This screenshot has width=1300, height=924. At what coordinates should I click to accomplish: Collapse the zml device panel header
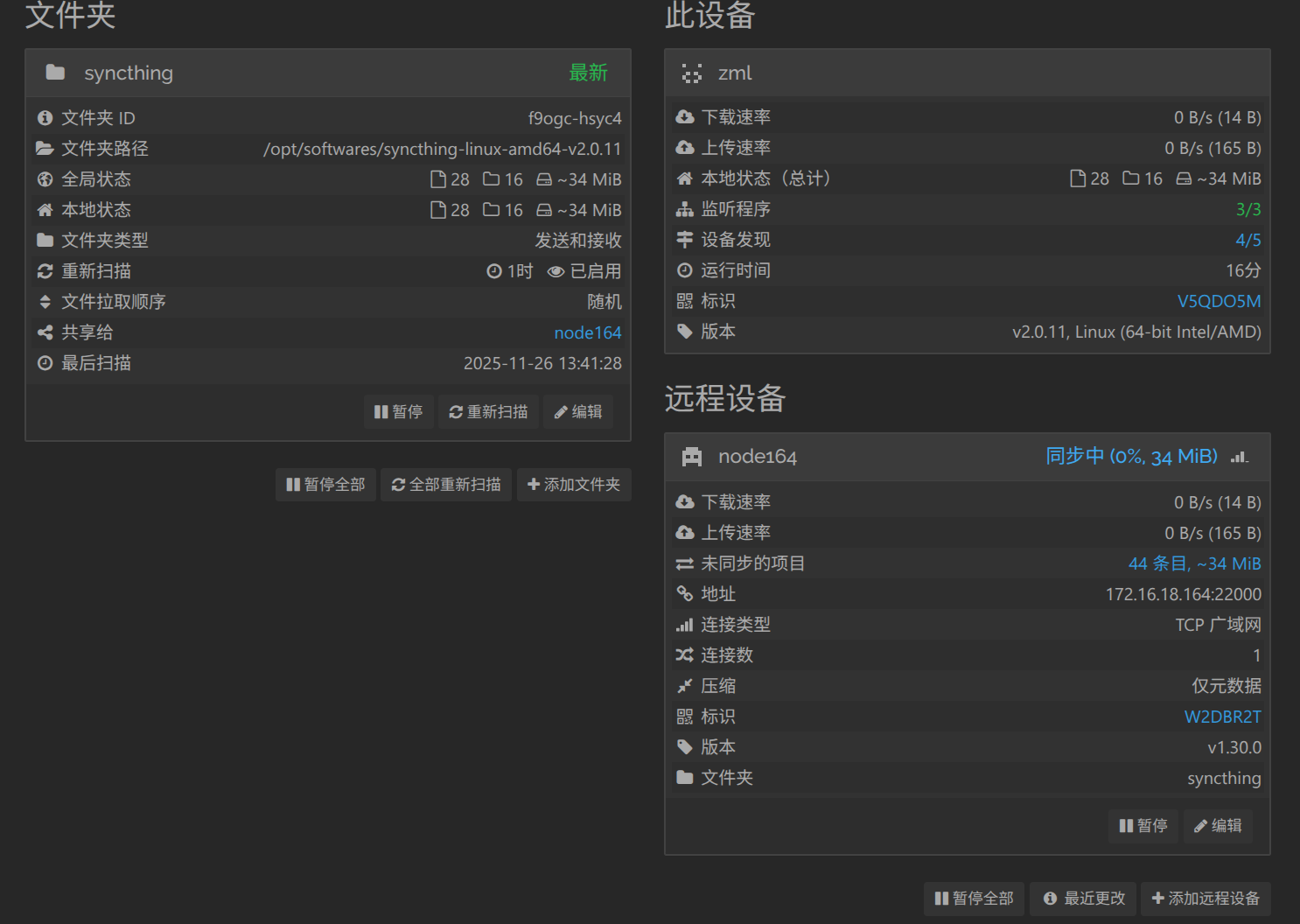tap(967, 73)
